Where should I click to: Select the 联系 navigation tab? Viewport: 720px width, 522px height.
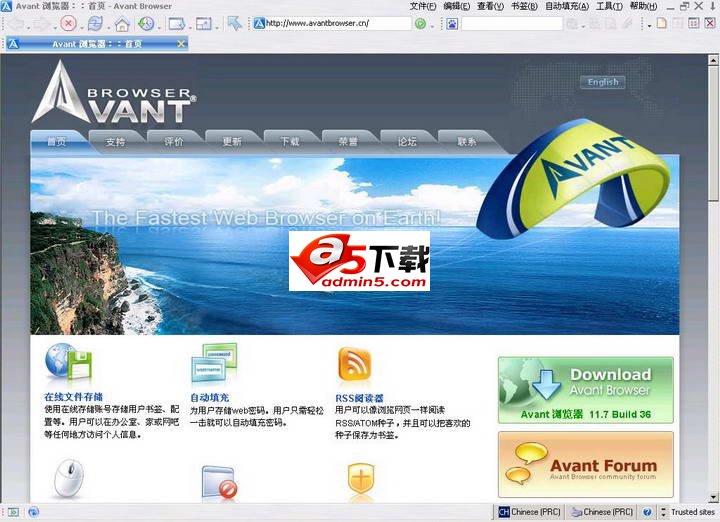[467, 142]
